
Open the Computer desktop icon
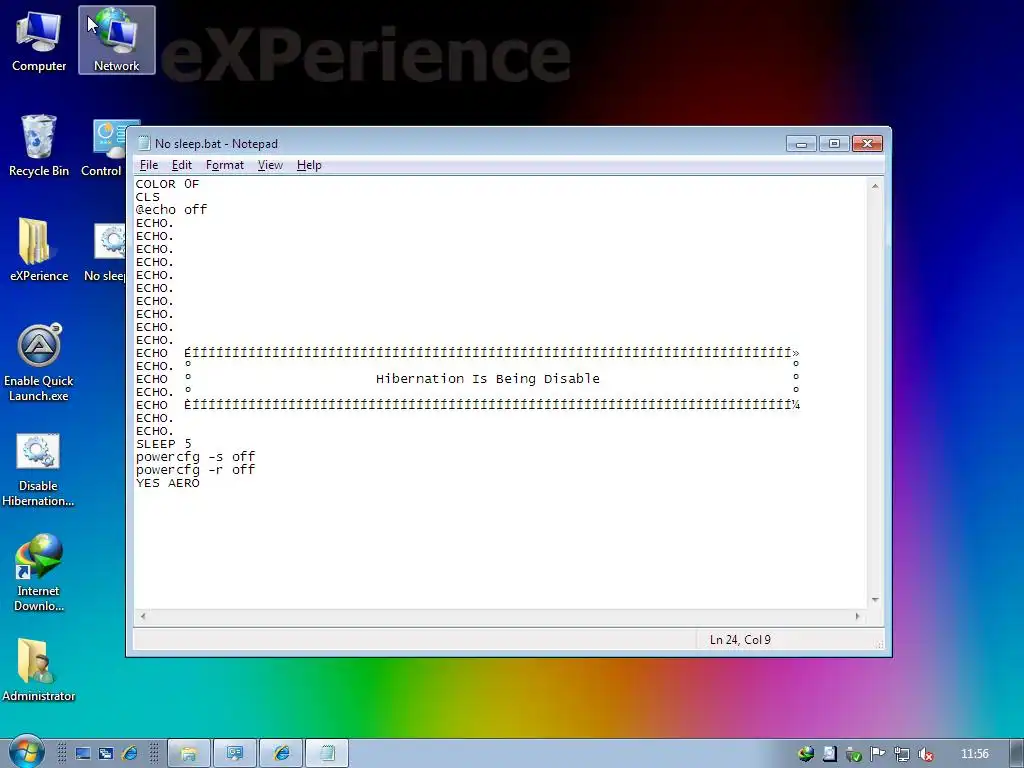click(39, 40)
